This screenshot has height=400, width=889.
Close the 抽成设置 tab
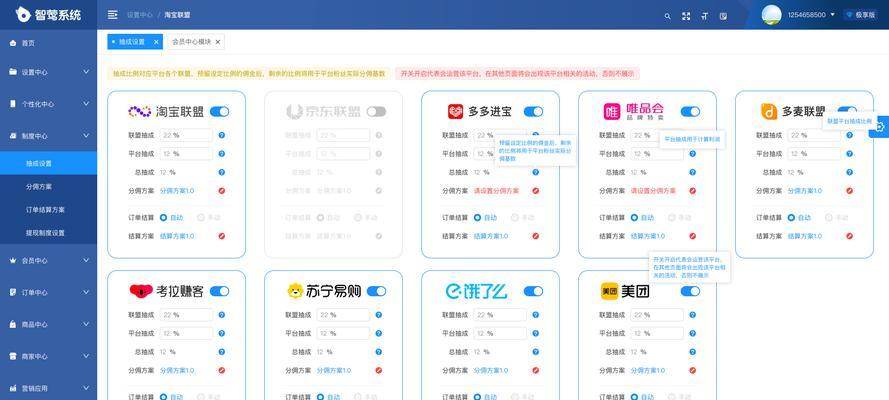tap(156, 42)
